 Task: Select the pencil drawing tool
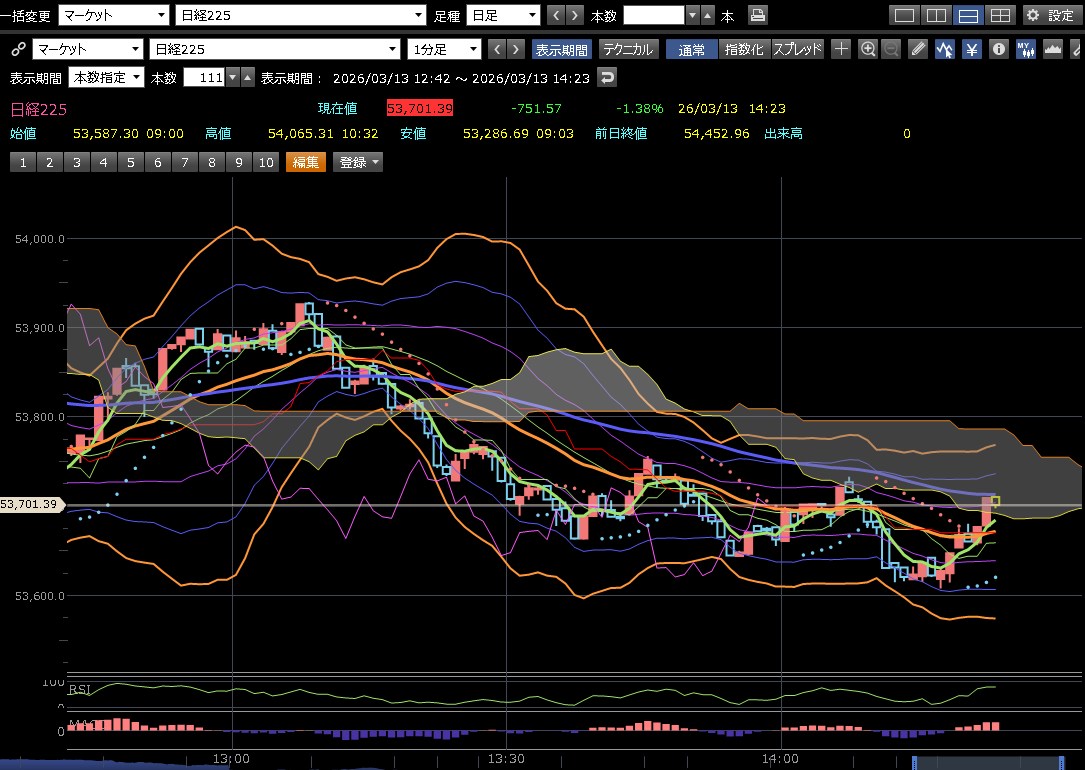tap(918, 49)
